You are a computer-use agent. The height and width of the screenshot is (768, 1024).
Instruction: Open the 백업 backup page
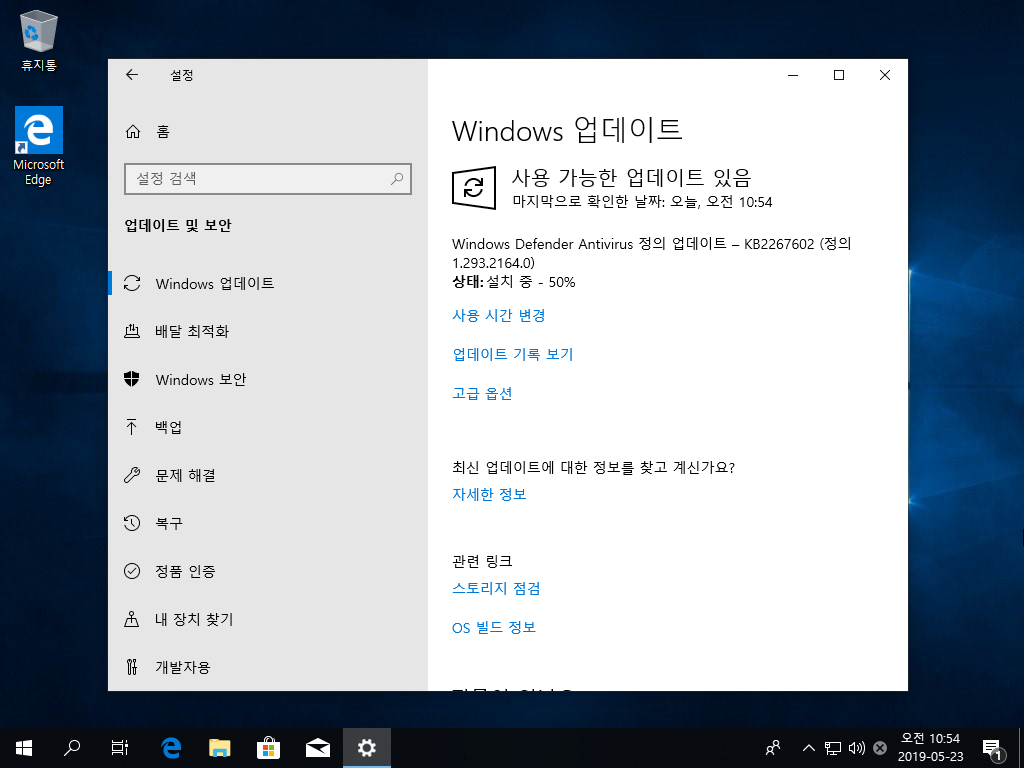point(268,427)
